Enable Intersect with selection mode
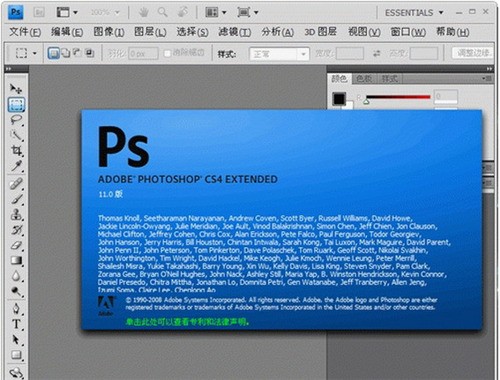500x380 pixels. point(90,53)
